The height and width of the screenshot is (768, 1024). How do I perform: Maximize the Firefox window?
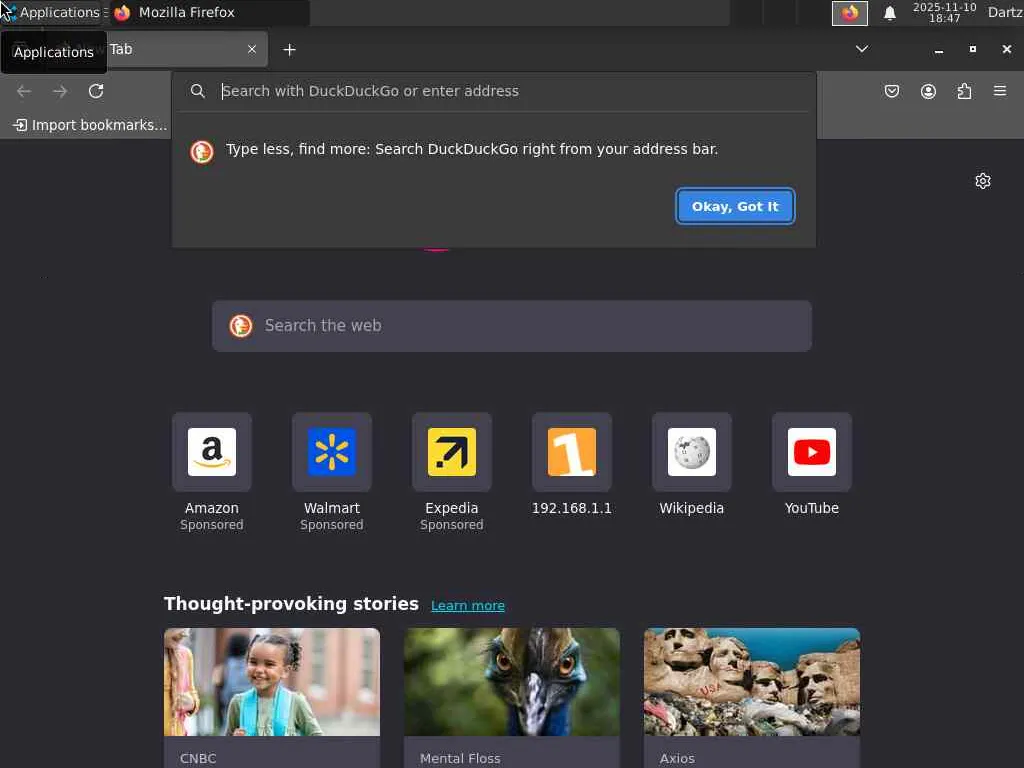tap(972, 49)
